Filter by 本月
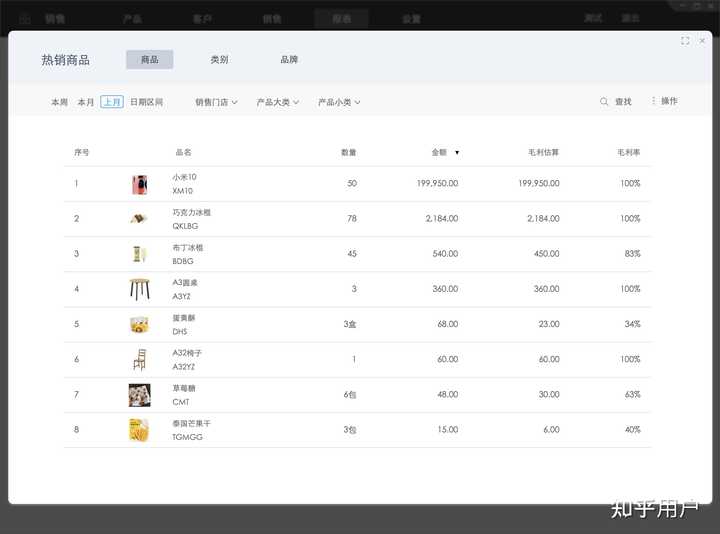 pos(86,102)
